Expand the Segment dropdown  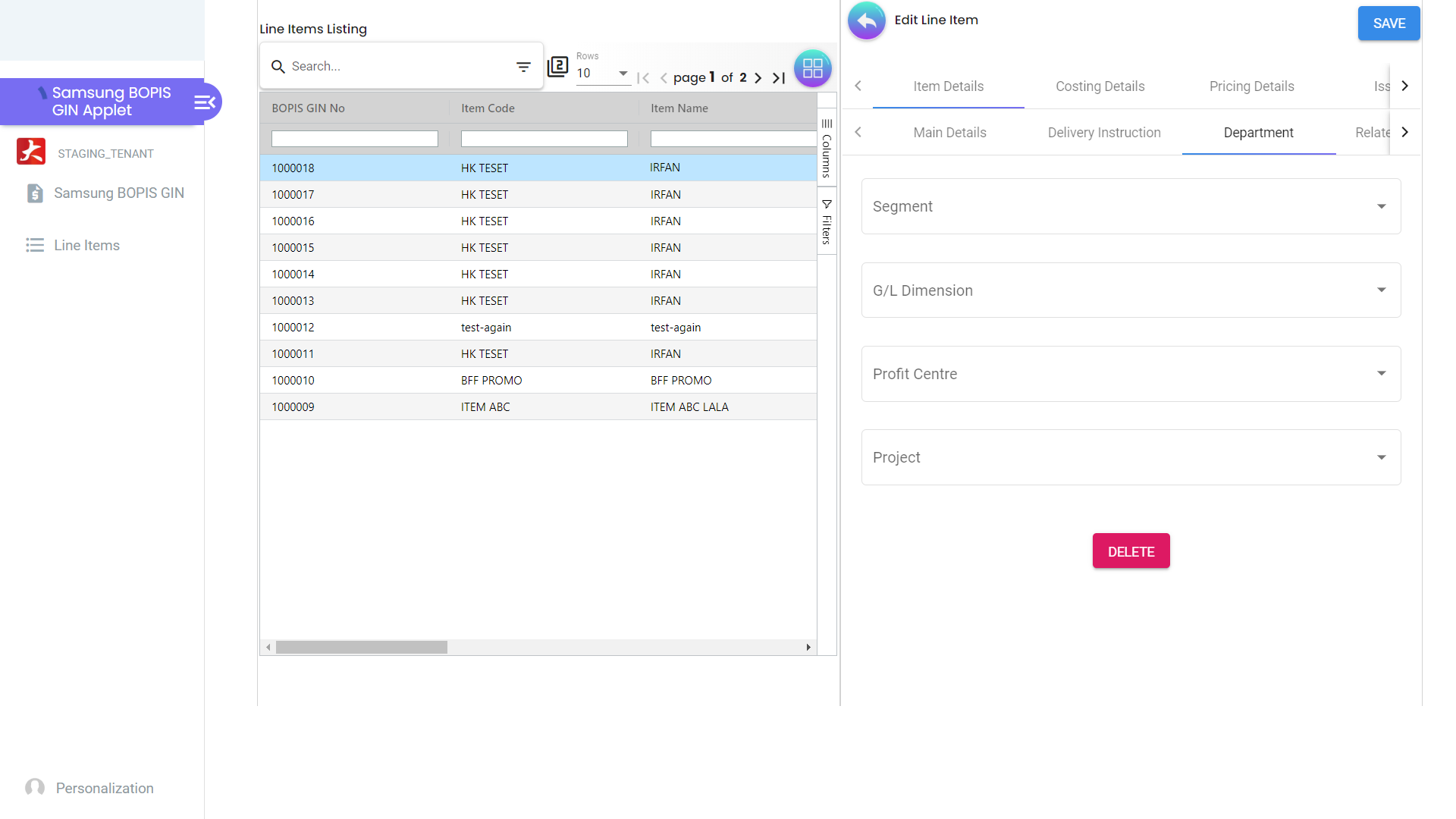pos(1131,206)
